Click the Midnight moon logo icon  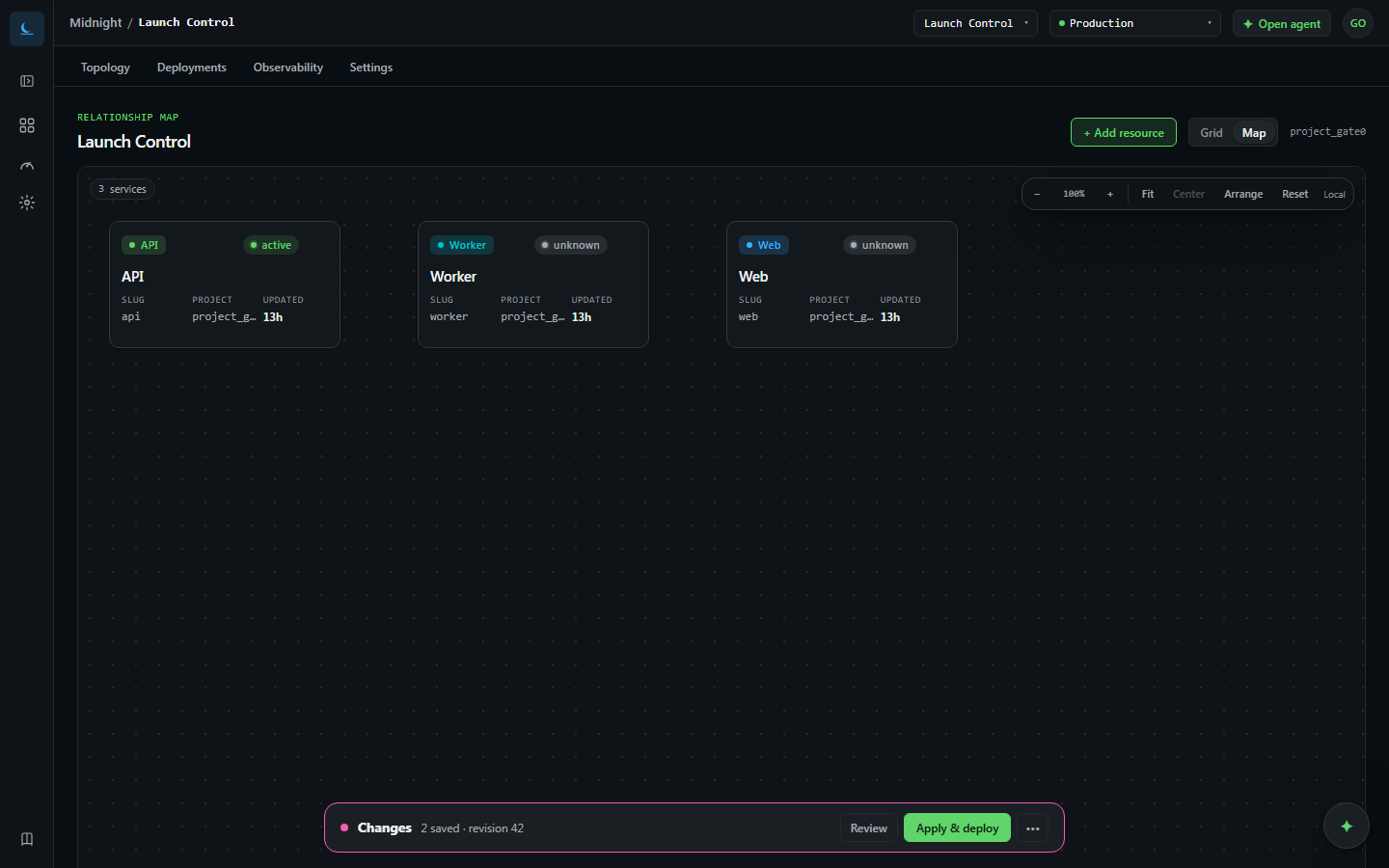click(x=27, y=28)
